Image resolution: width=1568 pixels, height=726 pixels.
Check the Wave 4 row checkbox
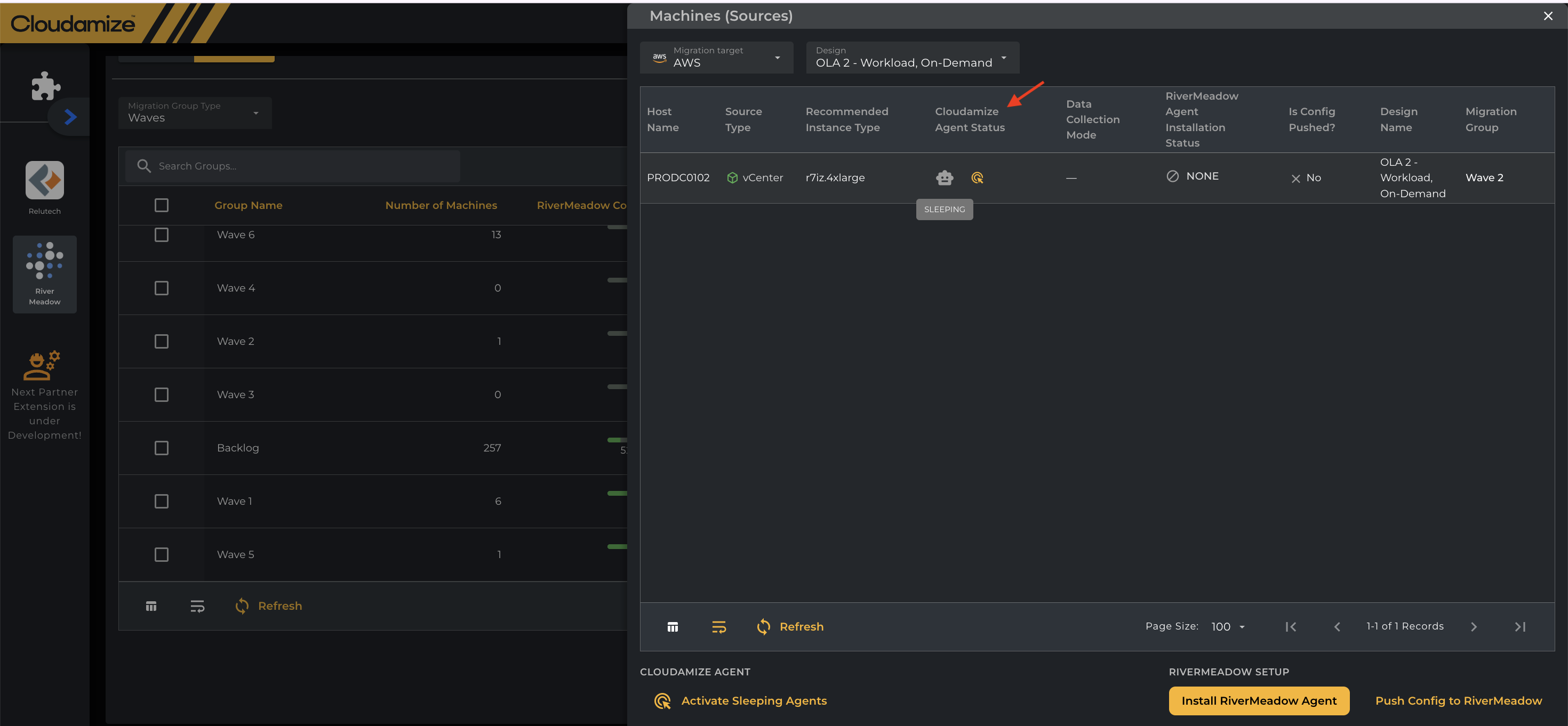pyautogui.click(x=161, y=288)
